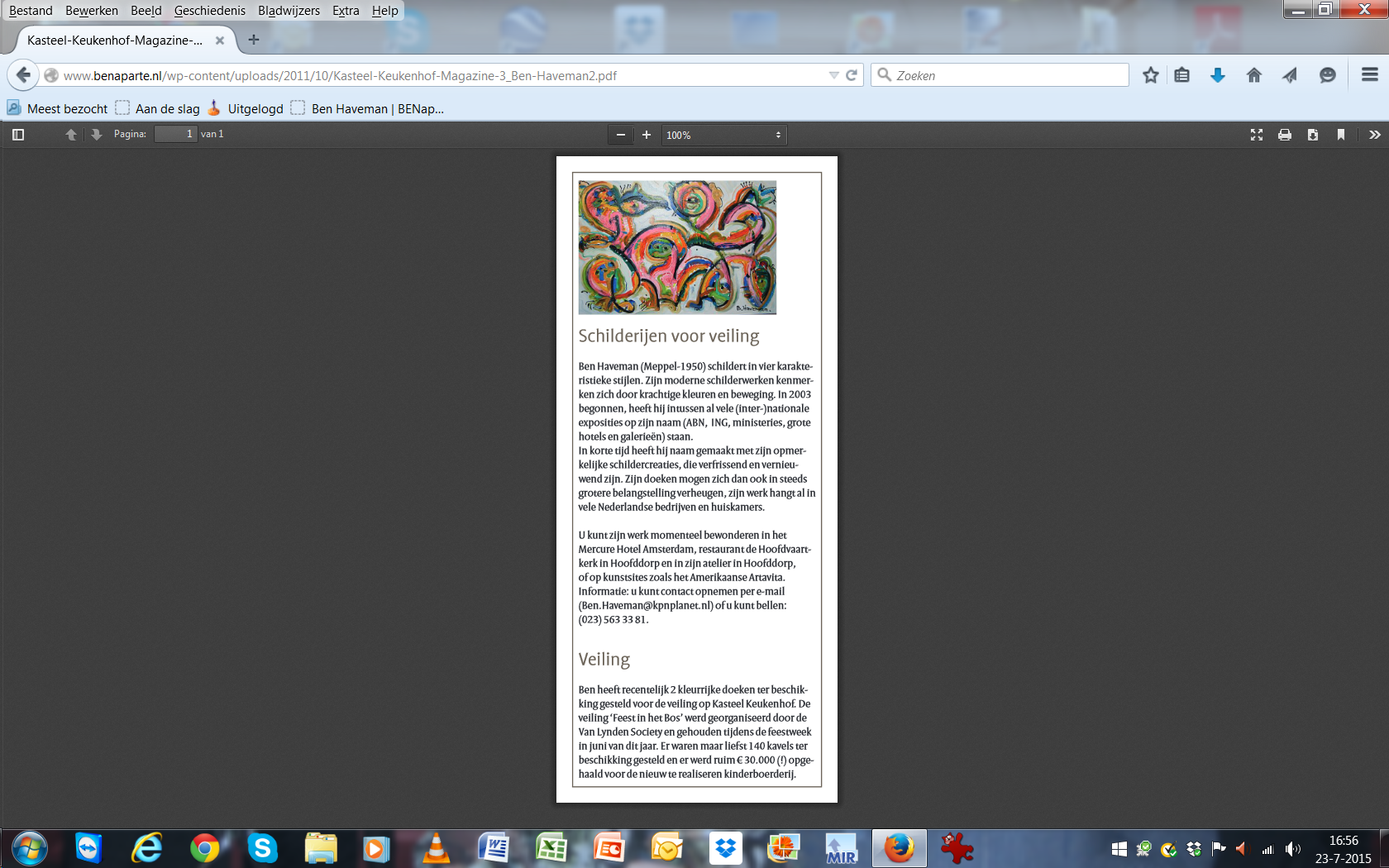The height and width of the screenshot is (868, 1389).
Task: Open the URL history dropdown arrow
Action: [833, 75]
